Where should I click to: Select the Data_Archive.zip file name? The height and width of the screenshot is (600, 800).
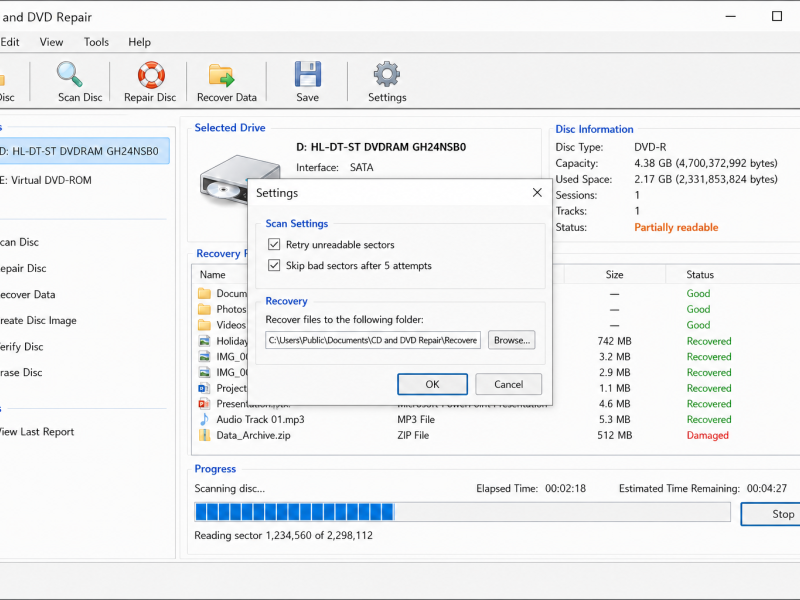coord(254,435)
